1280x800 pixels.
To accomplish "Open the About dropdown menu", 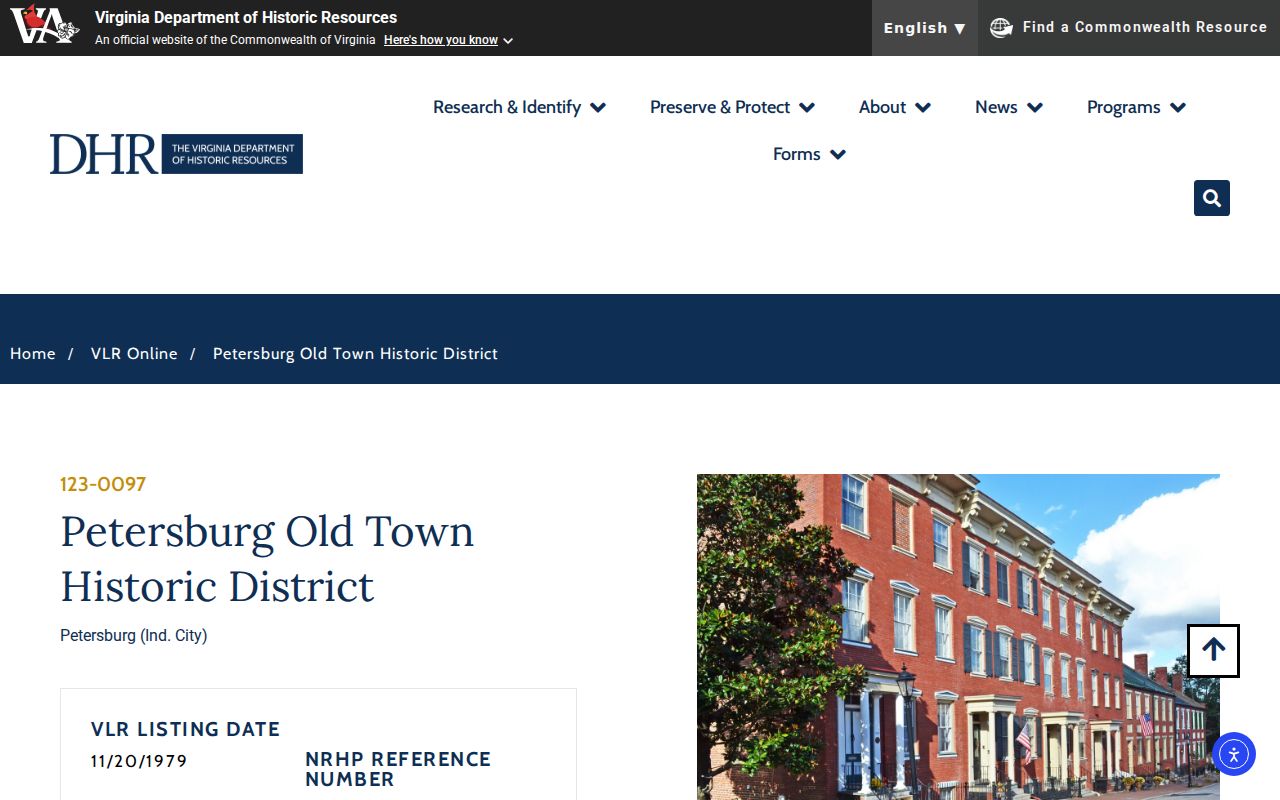I will point(894,107).
